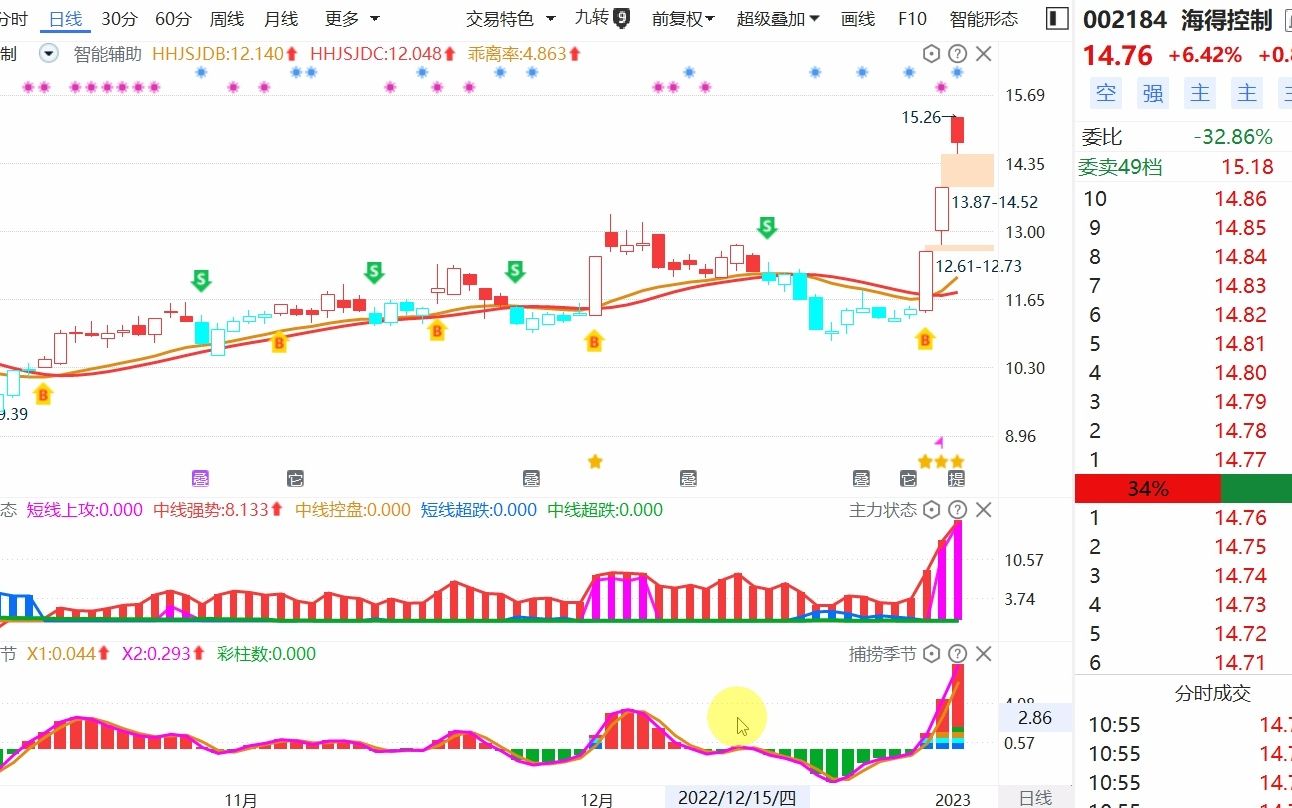This screenshot has width=1292, height=808.
Task: Open the 智能形态 pattern feature
Action: tap(984, 18)
